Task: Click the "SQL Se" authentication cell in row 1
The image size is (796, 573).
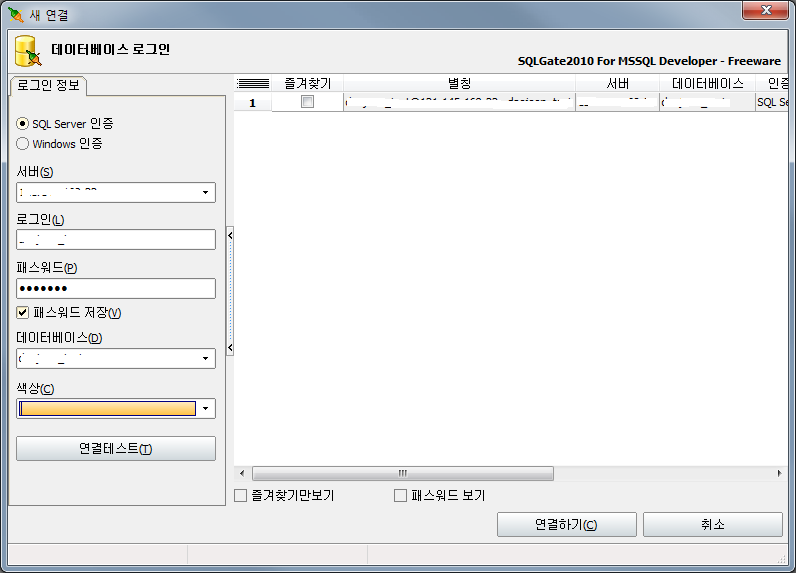Action: coord(772,102)
